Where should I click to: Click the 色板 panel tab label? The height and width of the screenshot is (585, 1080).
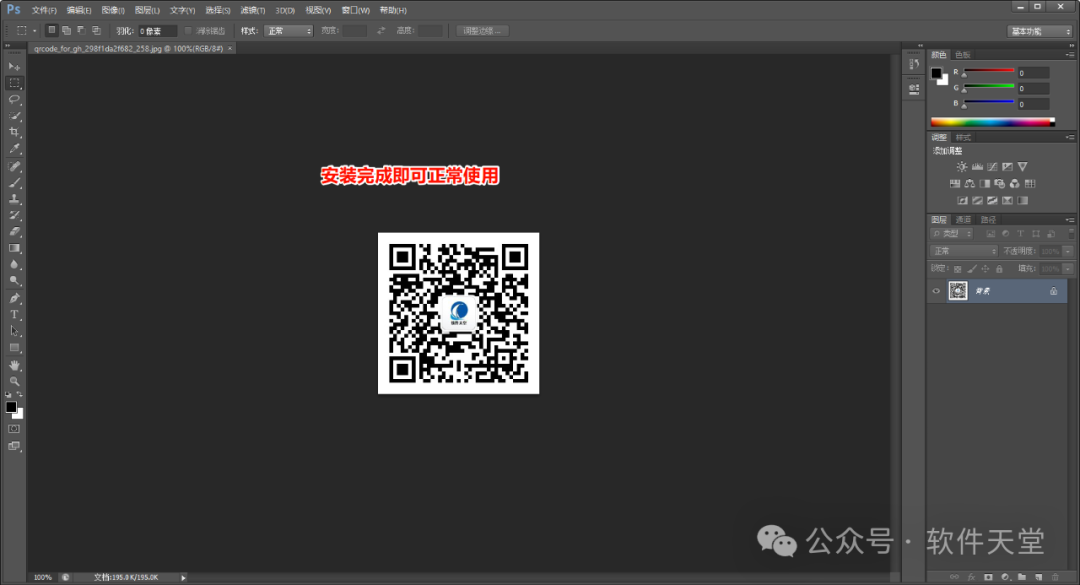pyautogui.click(x=962, y=54)
